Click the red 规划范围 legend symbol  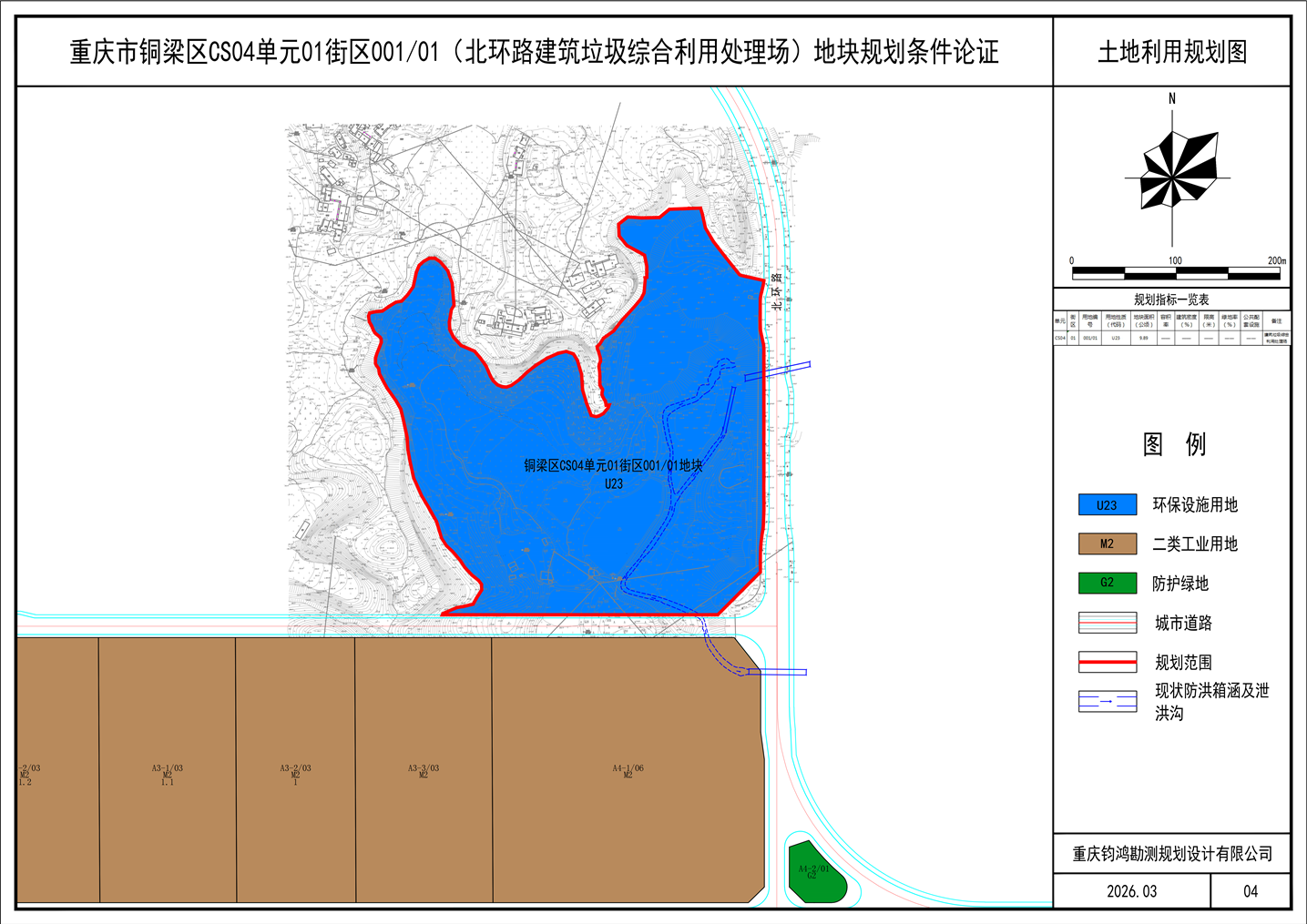pyautogui.click(x=1107, y=662)
